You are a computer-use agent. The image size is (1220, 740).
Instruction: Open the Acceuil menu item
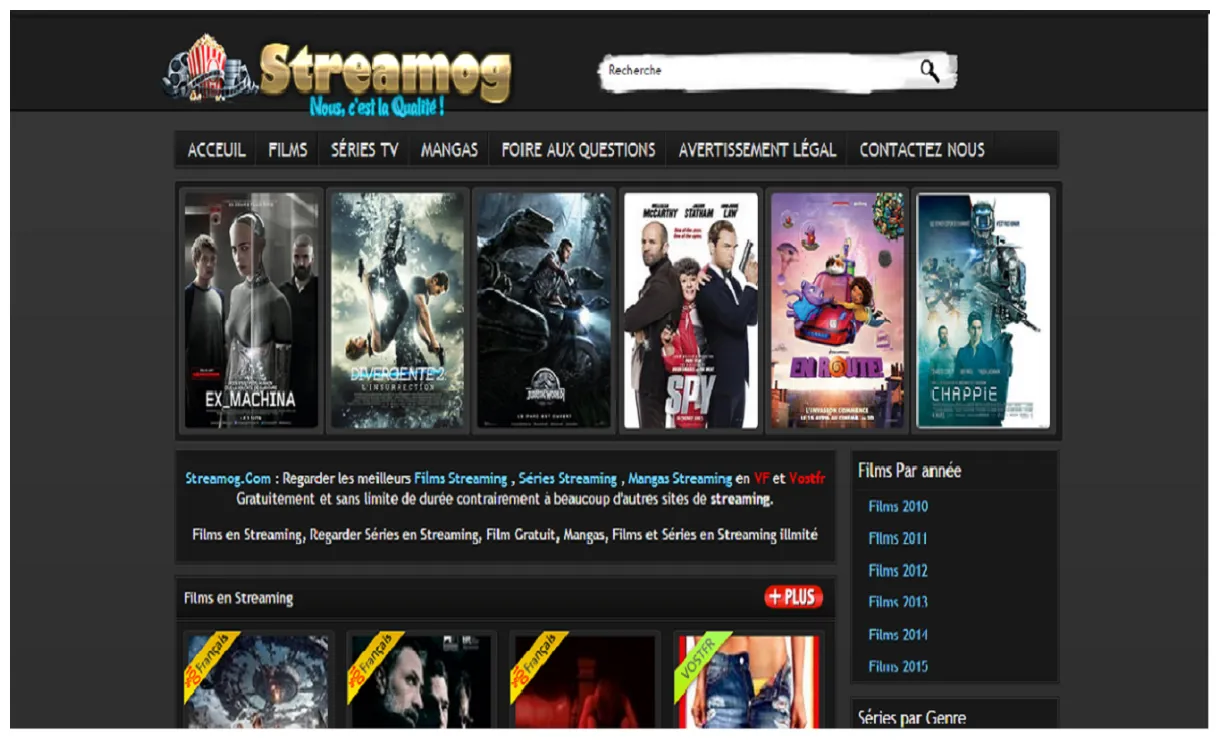click(x=216, y=150)
